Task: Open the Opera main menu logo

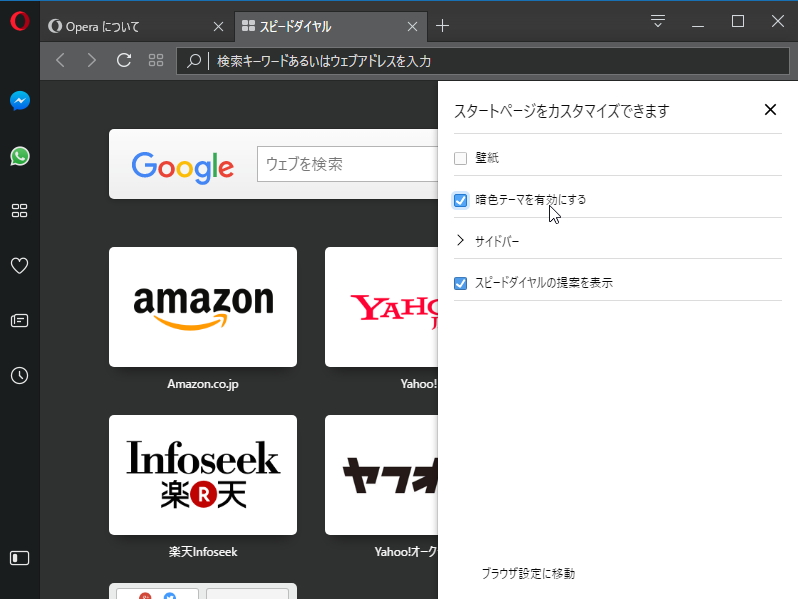Action: click(19, 21)
